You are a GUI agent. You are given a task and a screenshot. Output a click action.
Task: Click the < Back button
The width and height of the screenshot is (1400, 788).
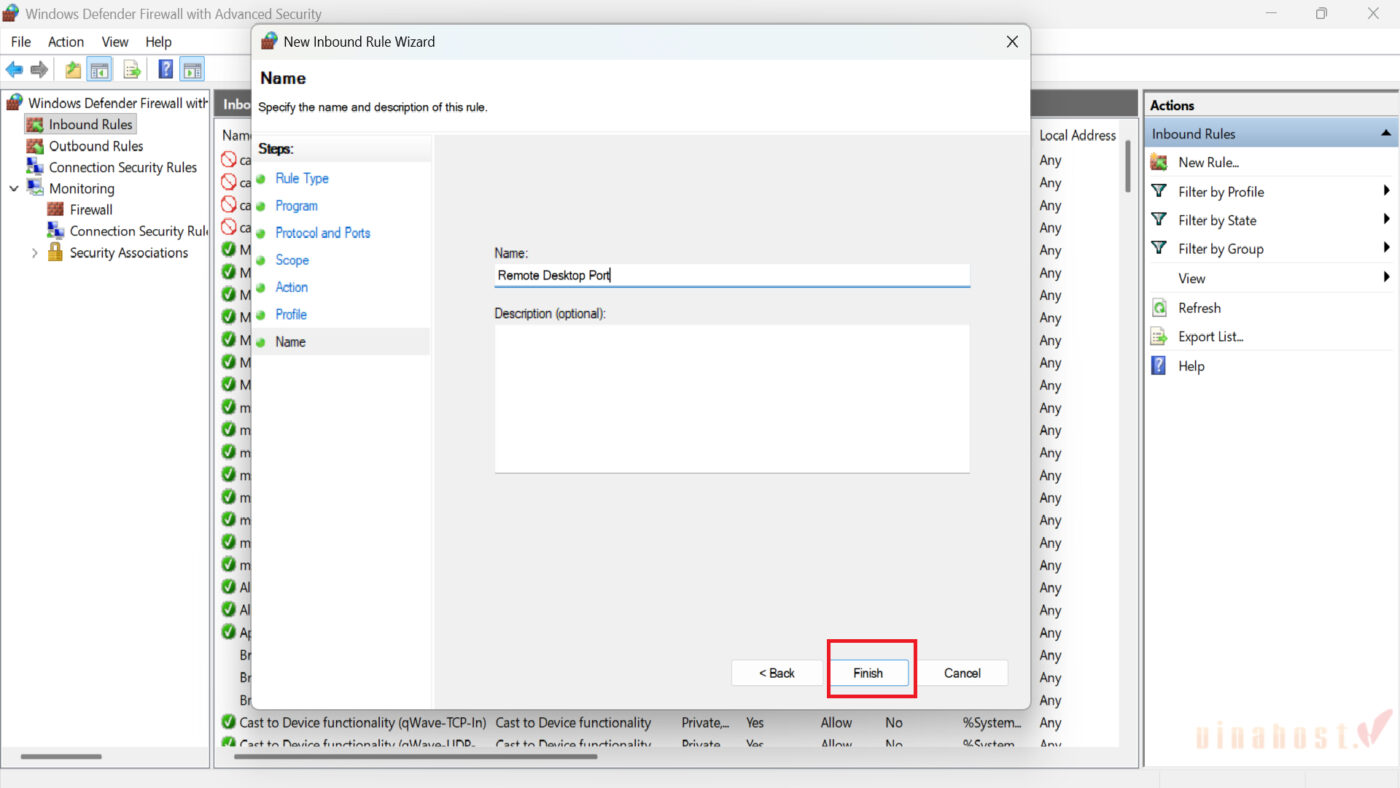point(777,673)
